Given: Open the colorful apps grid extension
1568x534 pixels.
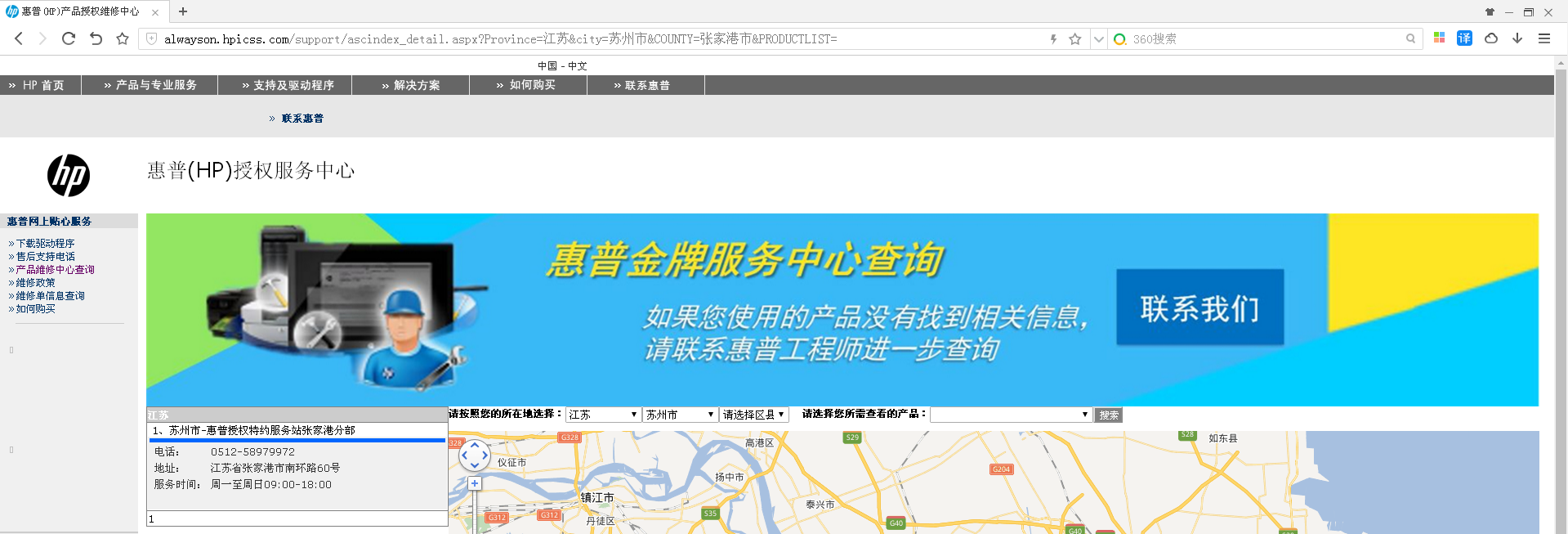Looking at the screenshot, I should [x=1440, y=38].
